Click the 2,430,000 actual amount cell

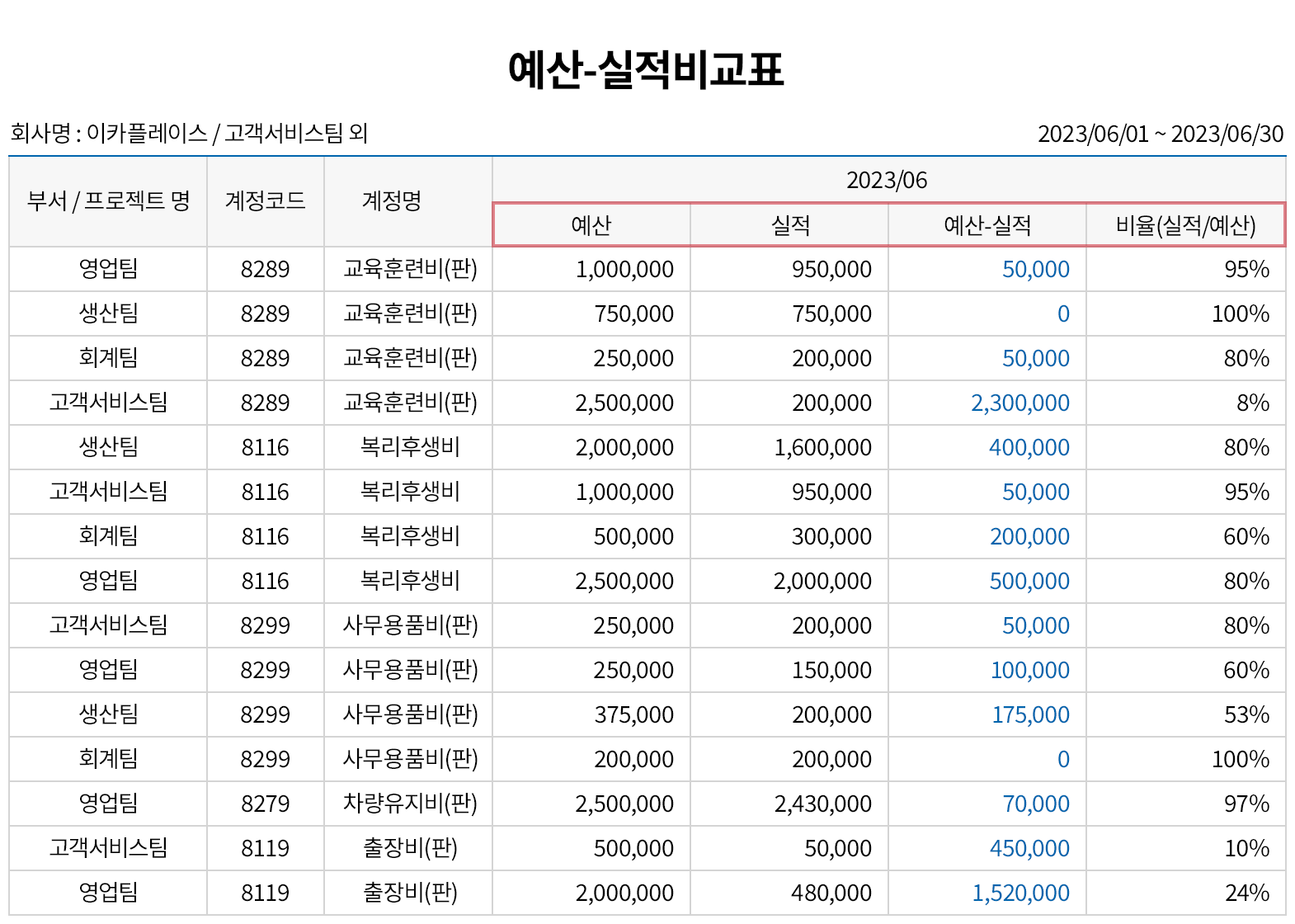tap(790, 804)
